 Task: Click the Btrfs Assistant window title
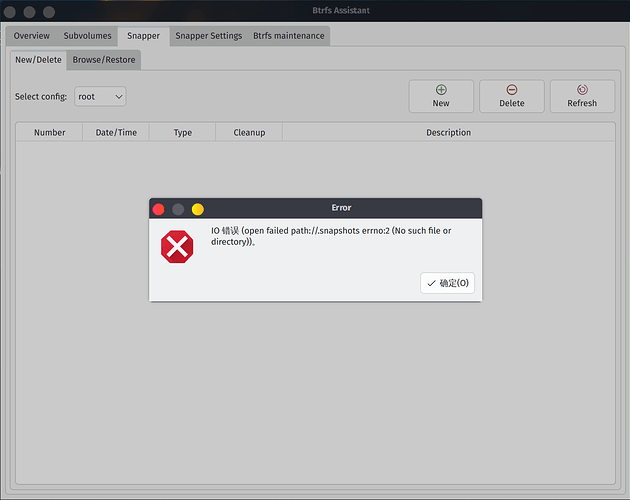click(341, 10)
